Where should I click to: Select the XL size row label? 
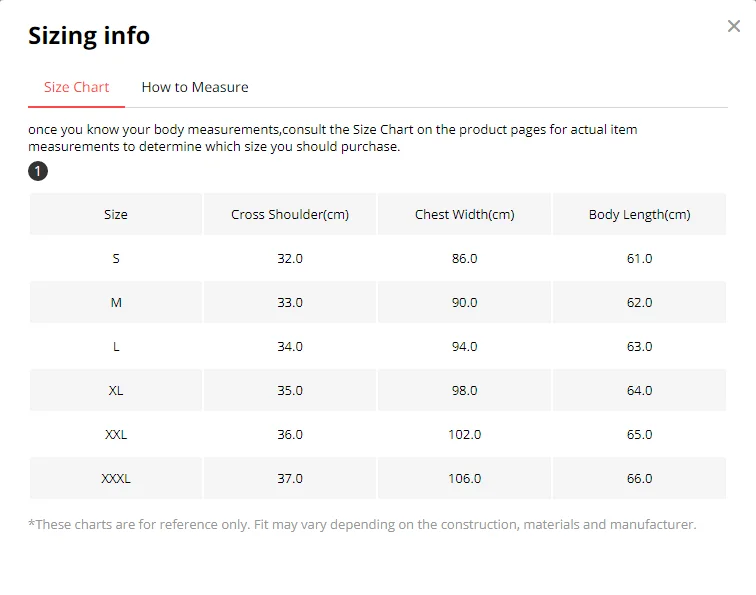point(116,391)
